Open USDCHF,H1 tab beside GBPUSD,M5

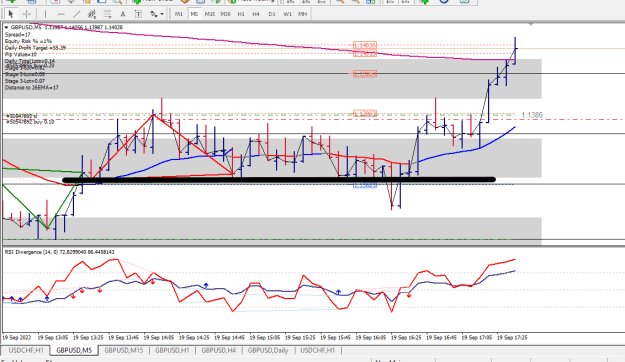click(26, 350)
